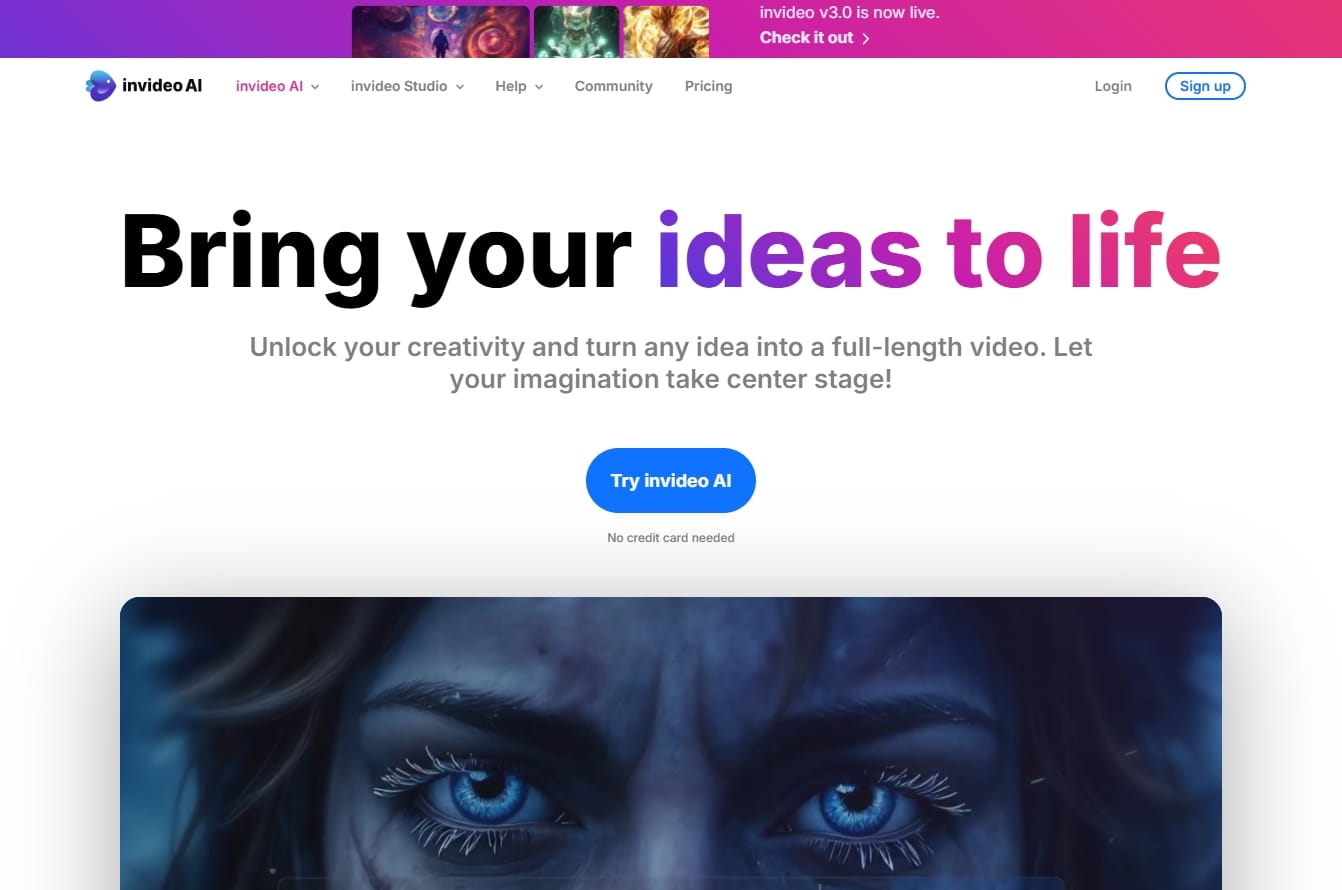Open the green robot banner thumbnail
Image resolution: width=1342 pixels, height=890 pixels.
[576, 32]
